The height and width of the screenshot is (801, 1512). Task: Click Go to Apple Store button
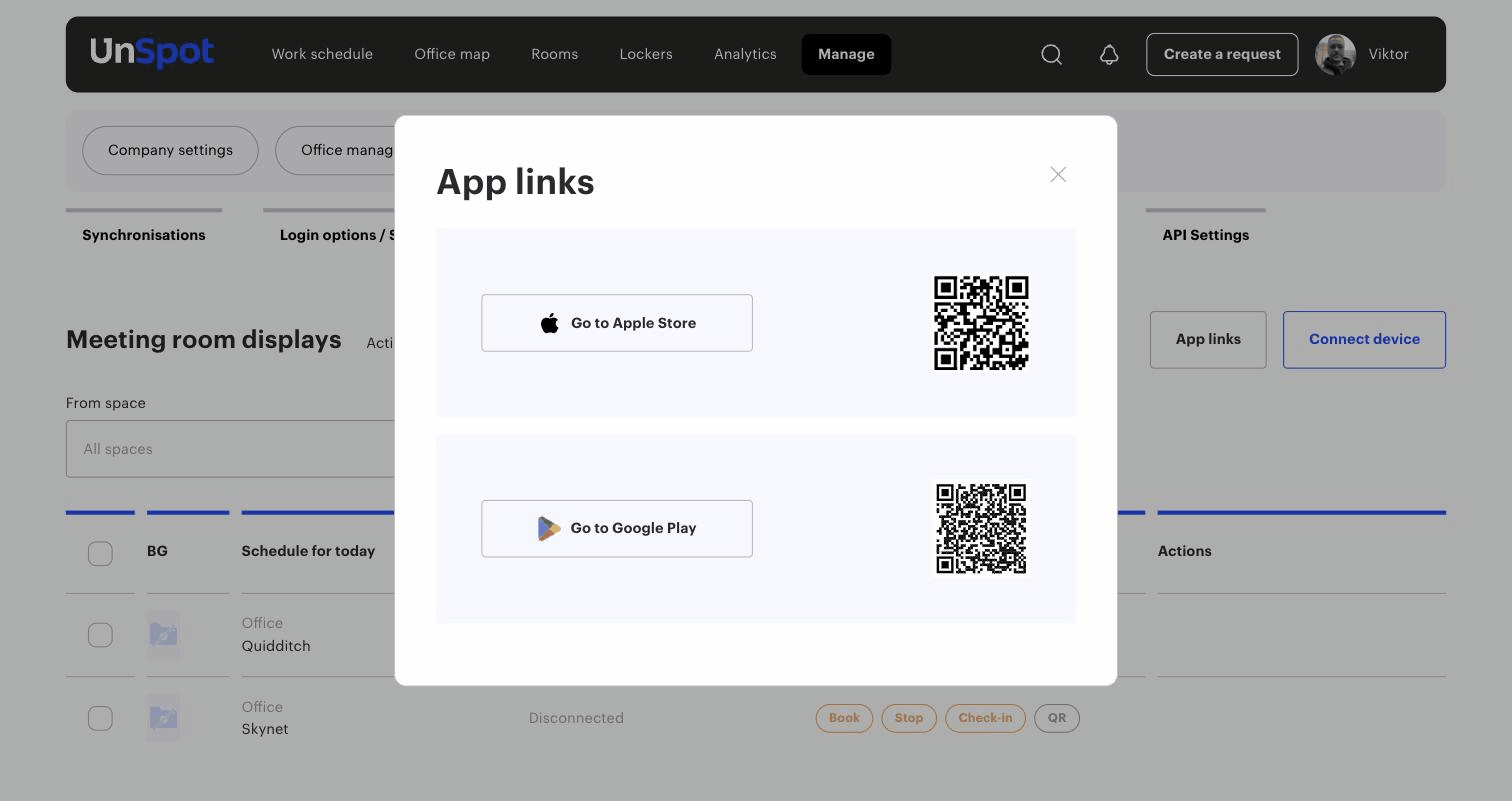tap(617, 323)
